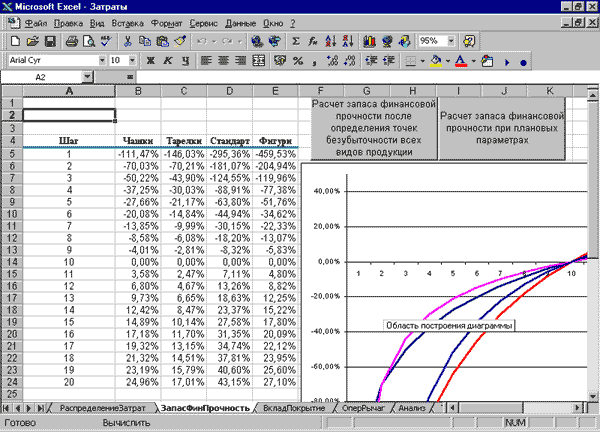The height and width of the screenshot is (432, 600).
Task: Merge and center cells icon
Action: [259, 61]
